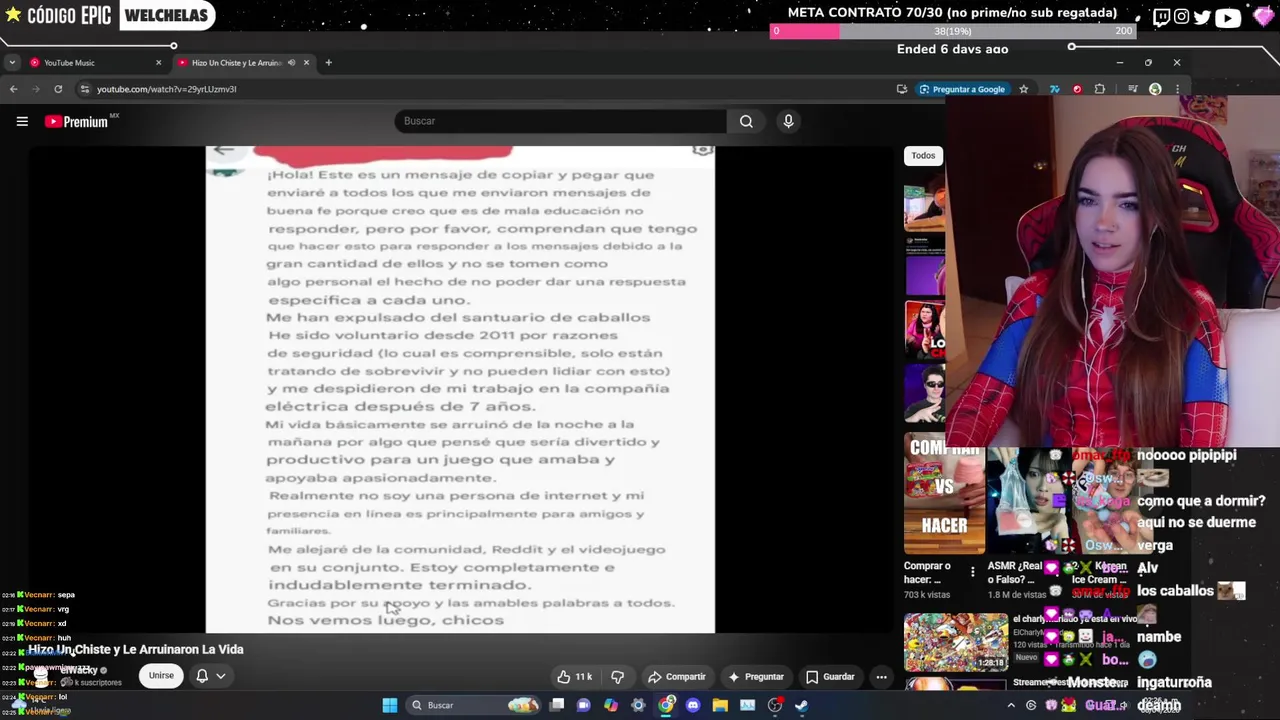The image size is (1280, 720).
Task: Click the YouTube icon in the stream overlay
Action: click(1227, 17)
